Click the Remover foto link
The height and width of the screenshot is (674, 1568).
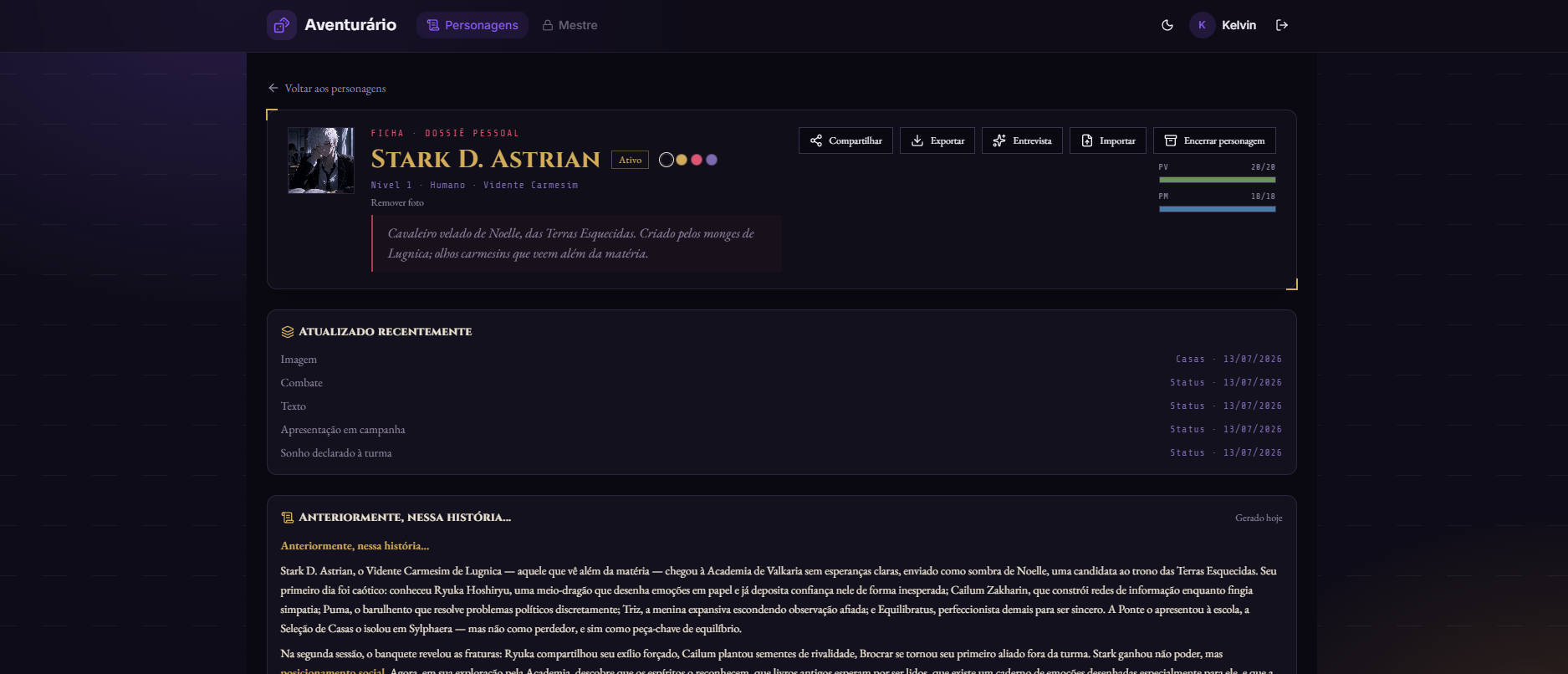tap(397, 202)
